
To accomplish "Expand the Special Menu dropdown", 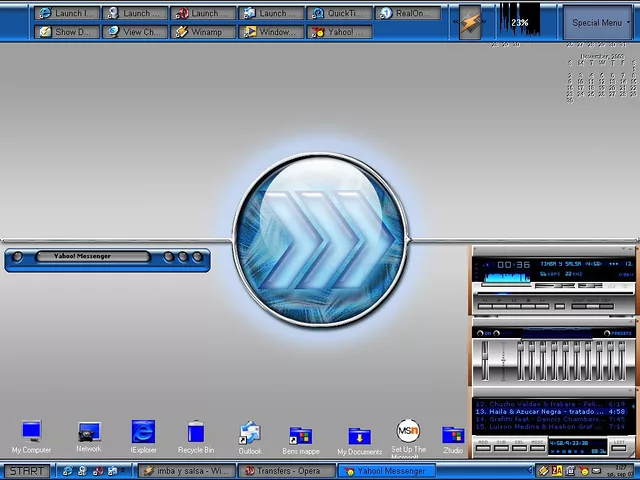I will pos(598,22).
